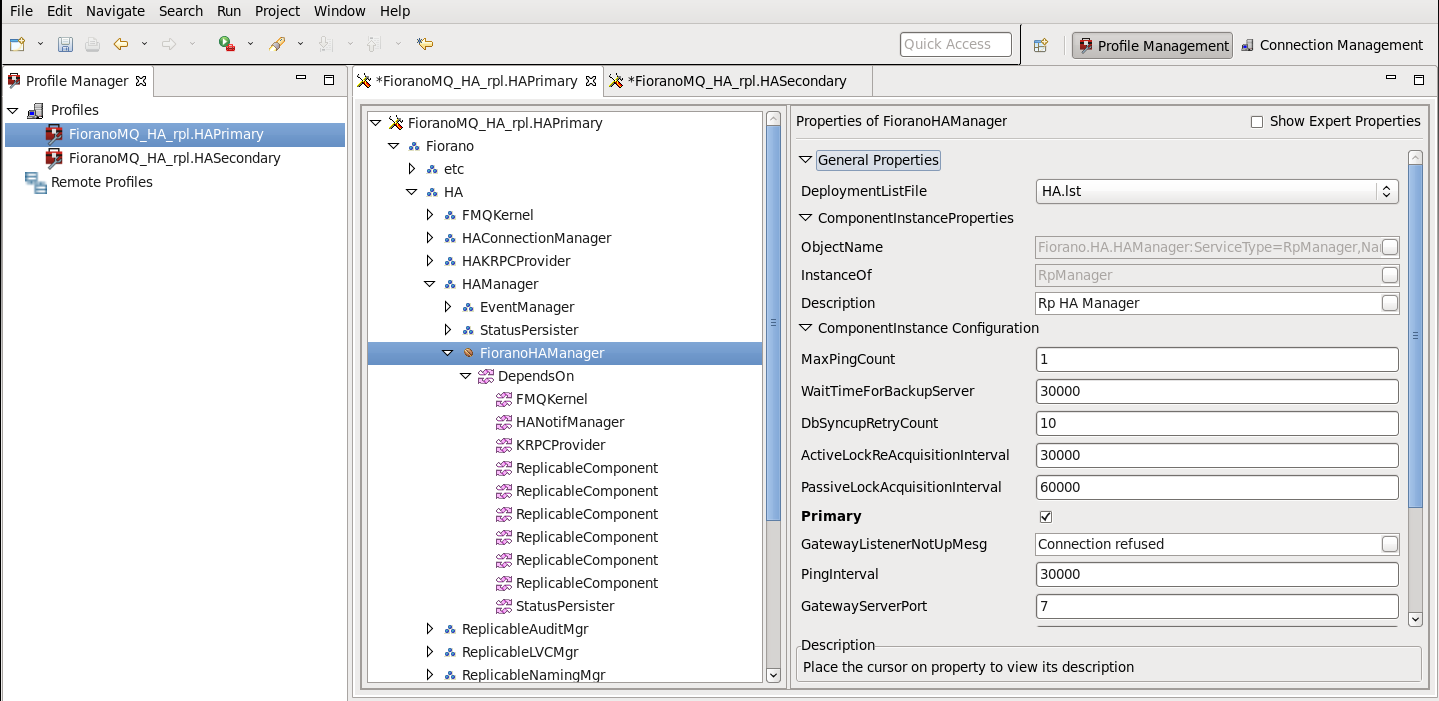Open the Navigate menu

[x=115, y=11]
